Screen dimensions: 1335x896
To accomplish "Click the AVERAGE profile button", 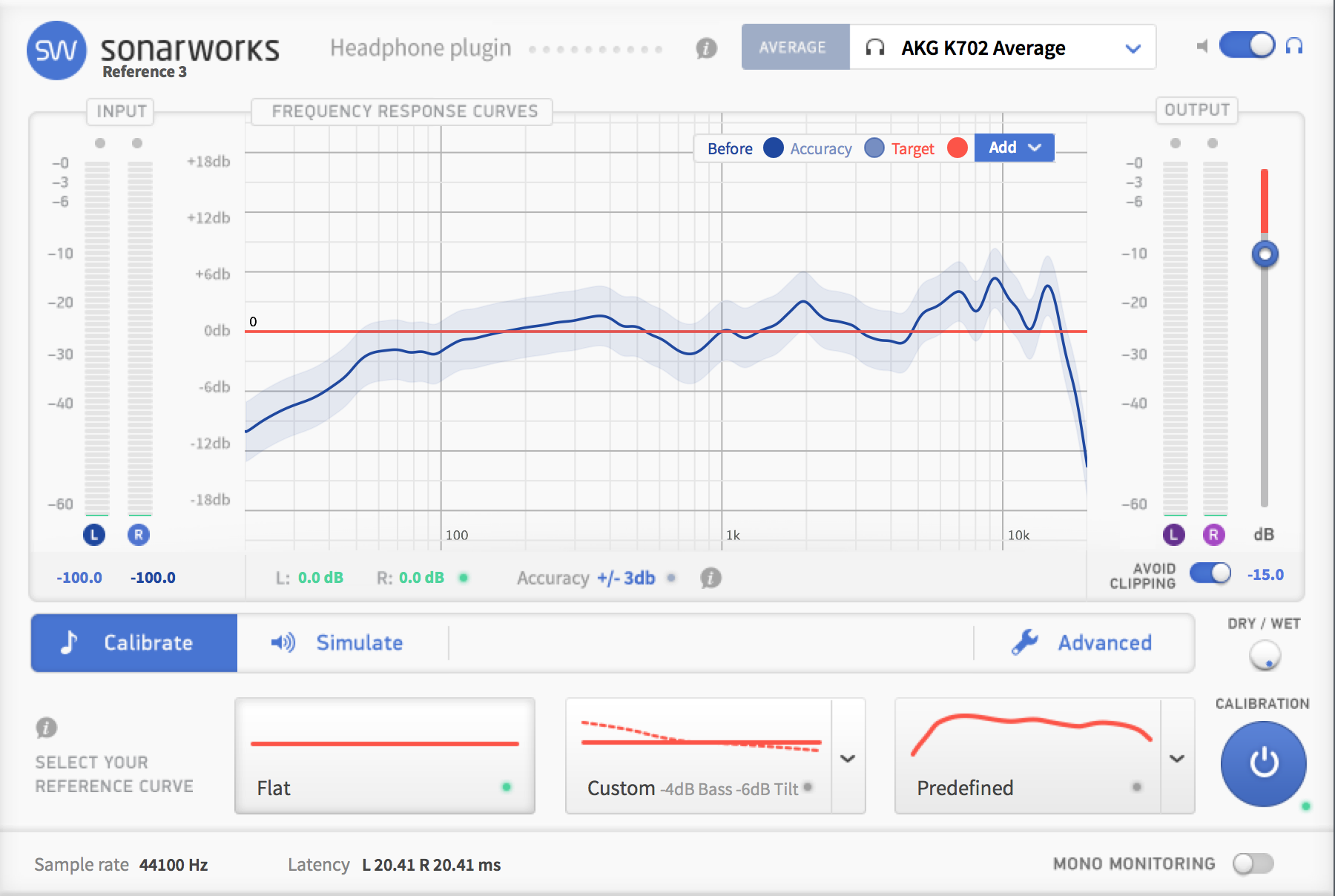I will coord(796,47).
